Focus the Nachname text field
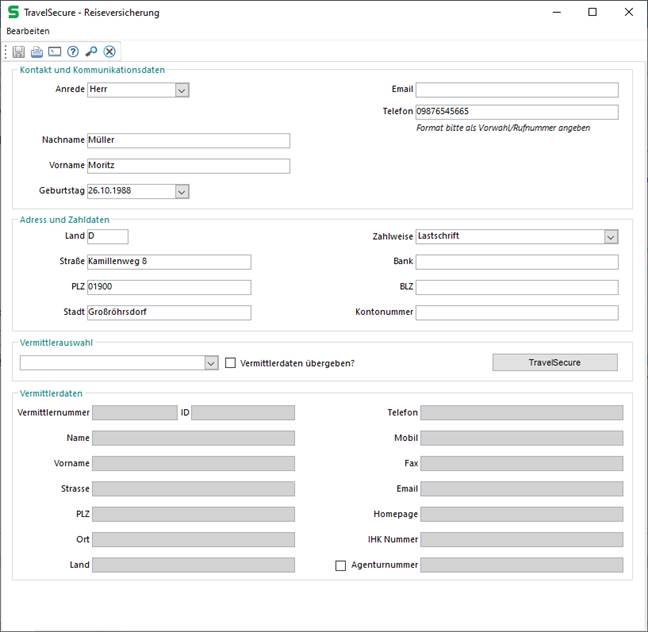Image resolution: width=648 pixels, height=632 pixels. 188,141
